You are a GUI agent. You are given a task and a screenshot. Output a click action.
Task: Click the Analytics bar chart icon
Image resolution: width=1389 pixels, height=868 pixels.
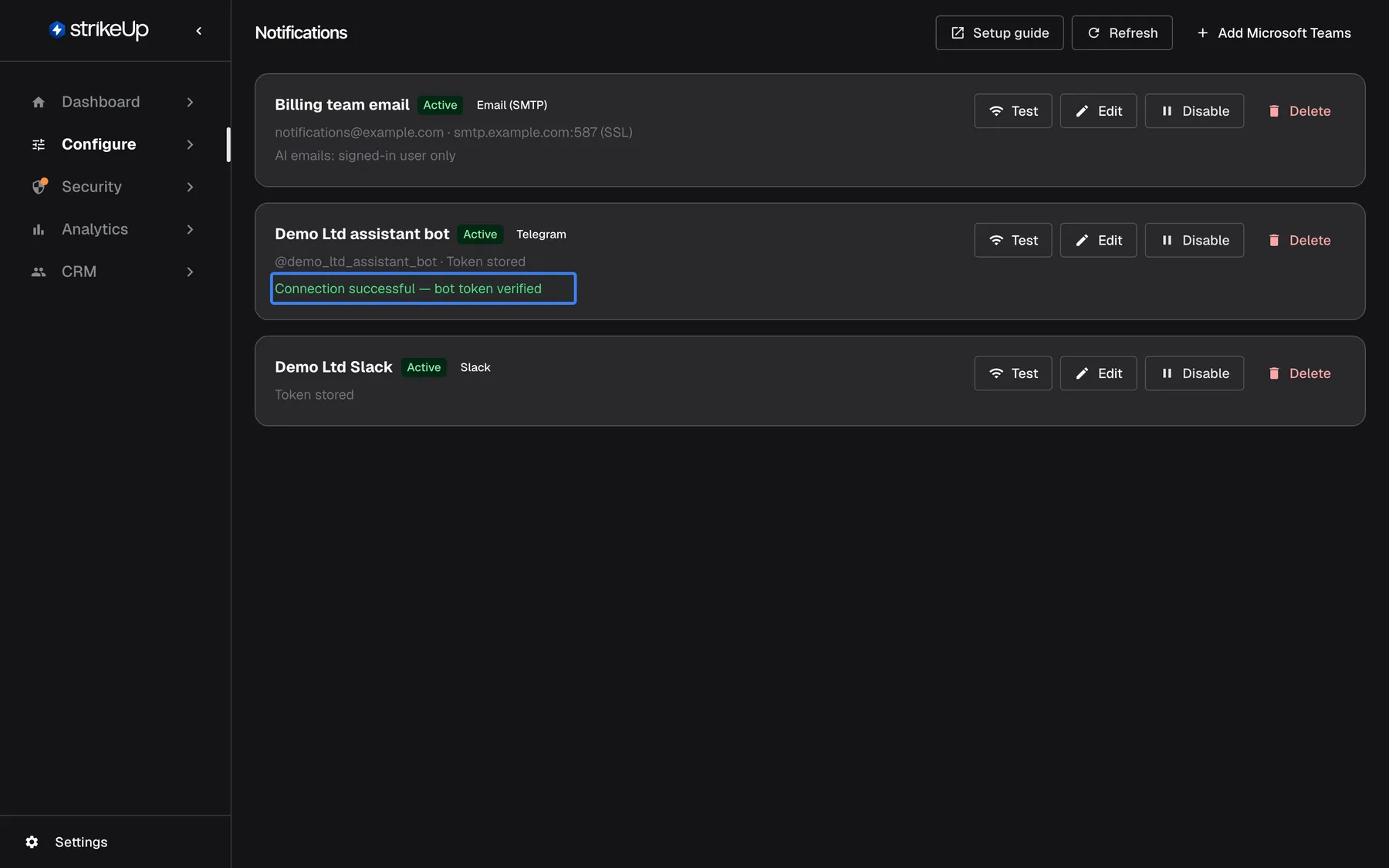39,229
